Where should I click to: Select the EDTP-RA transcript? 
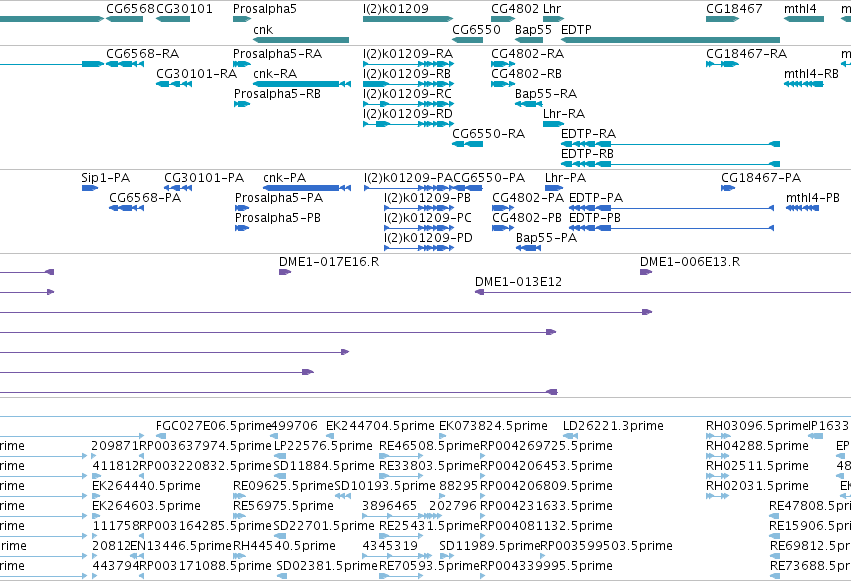tap(670, 144)
